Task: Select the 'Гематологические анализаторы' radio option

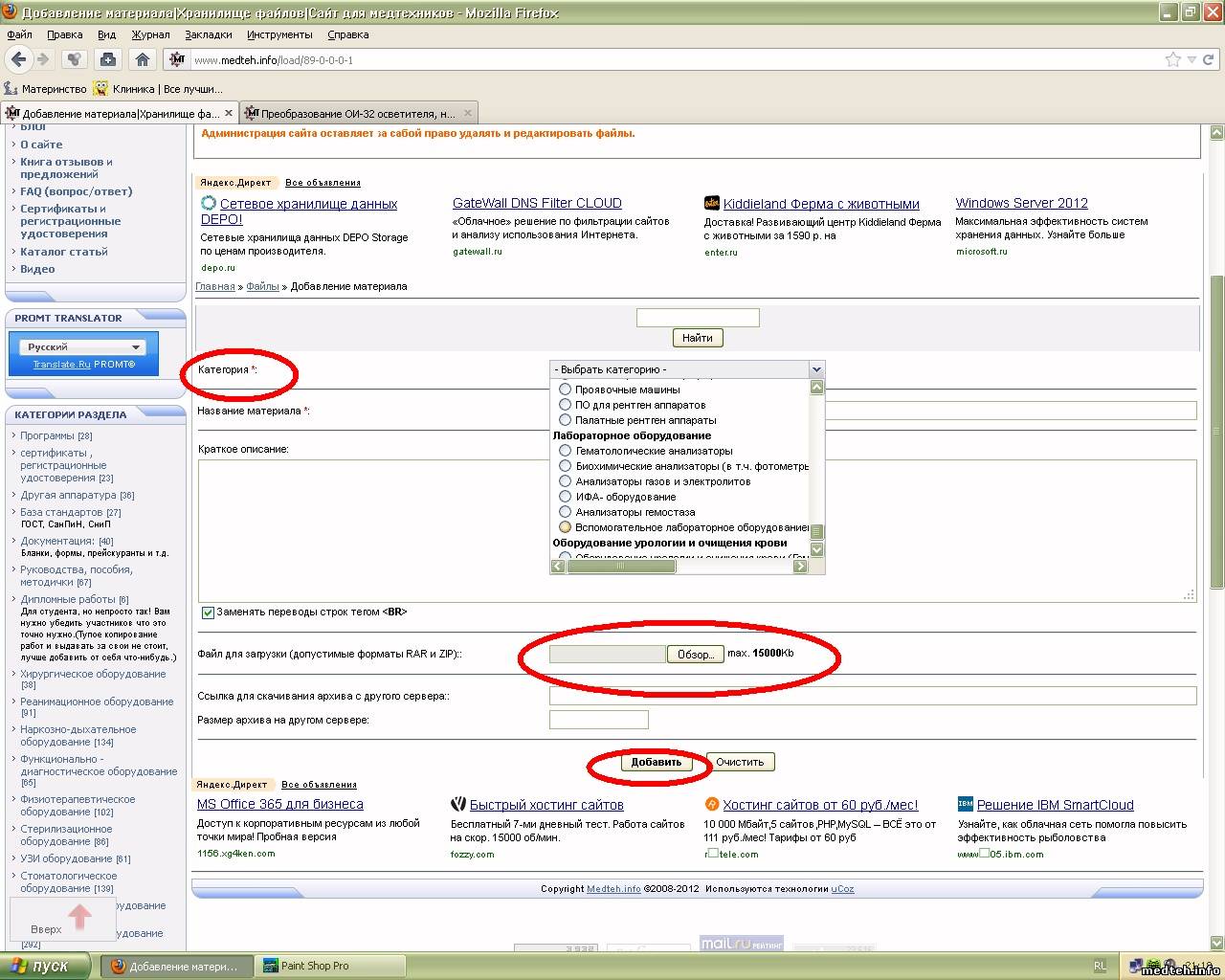Action: click(565, 451)
